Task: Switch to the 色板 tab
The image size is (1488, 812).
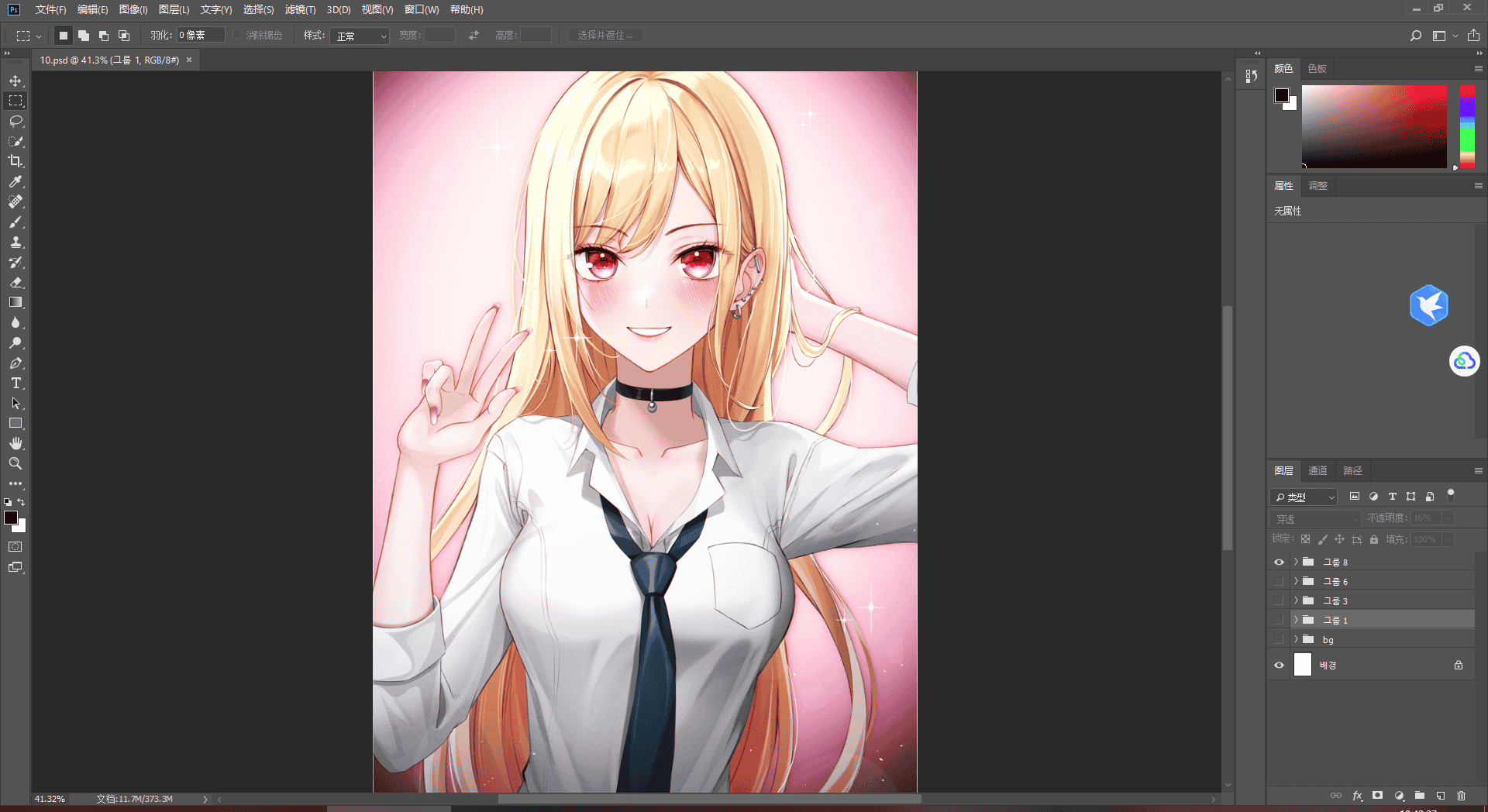Action: click(x=1317, y=68)
